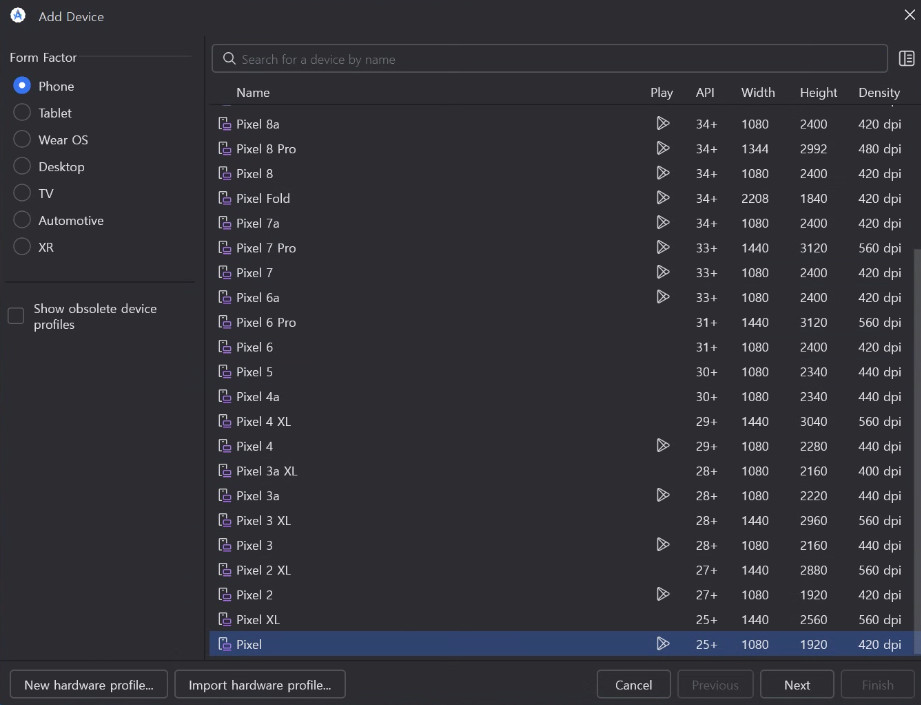The image size is (921, 705).
Task: Click the device icon beside Pixel 3 XL
Action: point(224,520)
